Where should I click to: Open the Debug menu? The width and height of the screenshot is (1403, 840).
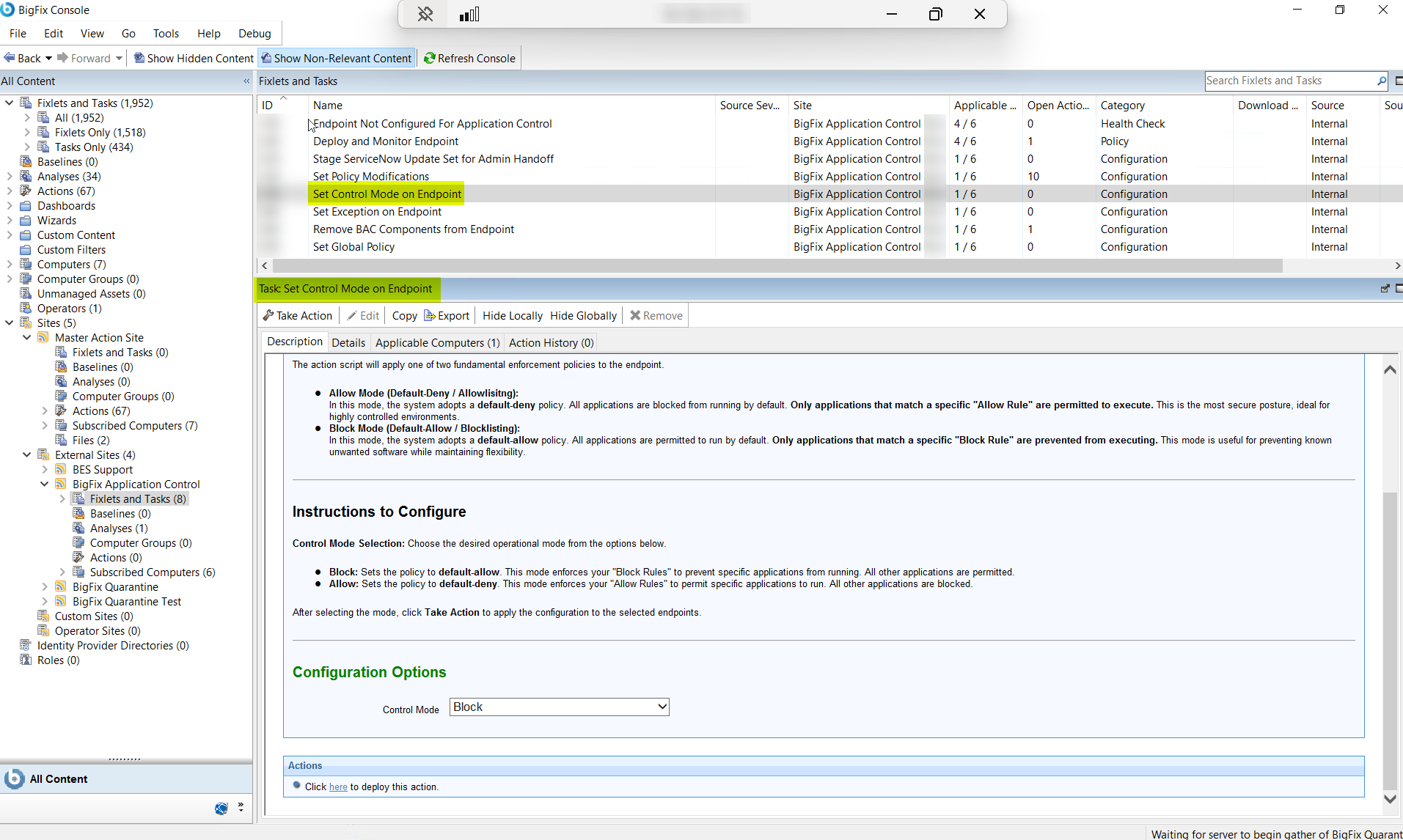click(x=254, y=33)
